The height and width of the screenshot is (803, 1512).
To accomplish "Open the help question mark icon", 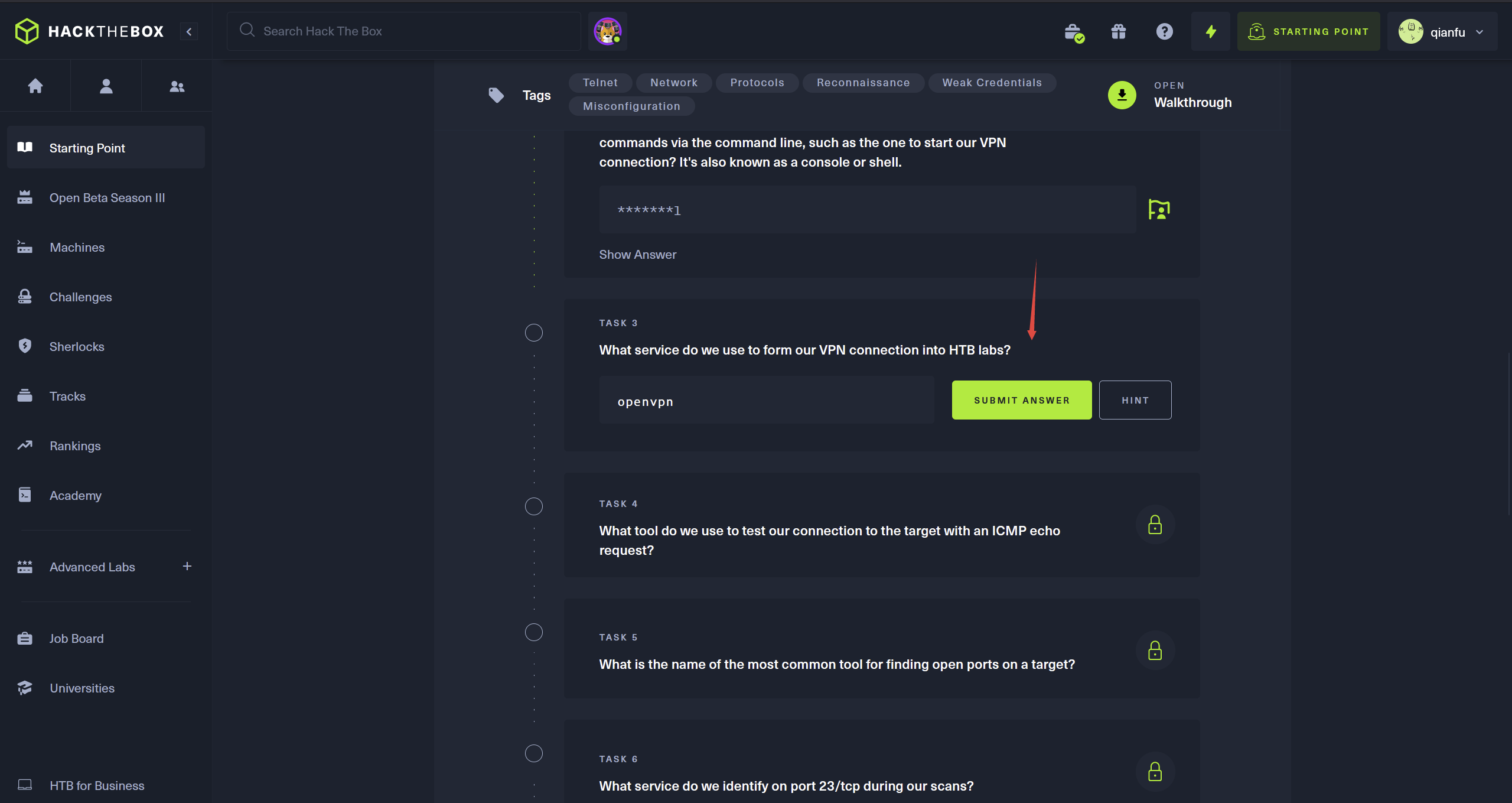I will pos(1164,31).
